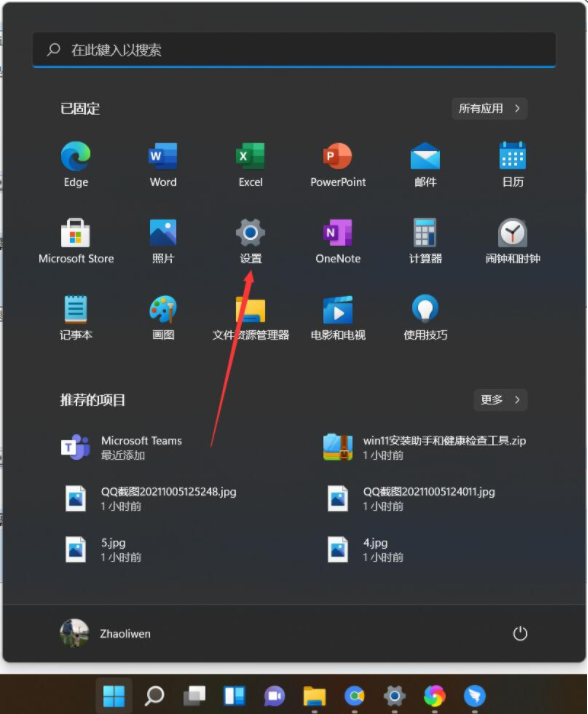This screenshot has height=714, width=588.
Task: Open QQ截图20211005124011.jpg recommended file
Action: 410,498
